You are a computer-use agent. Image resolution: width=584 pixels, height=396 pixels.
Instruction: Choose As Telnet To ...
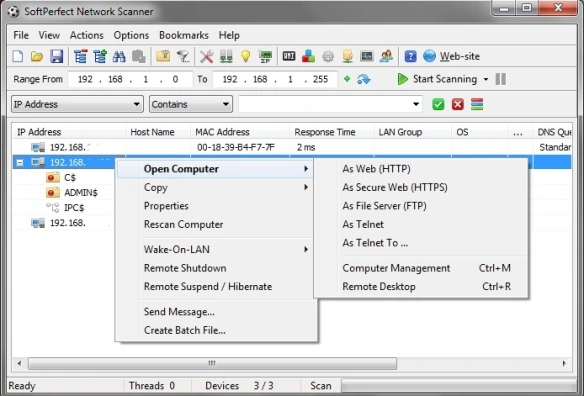(420, 243)
